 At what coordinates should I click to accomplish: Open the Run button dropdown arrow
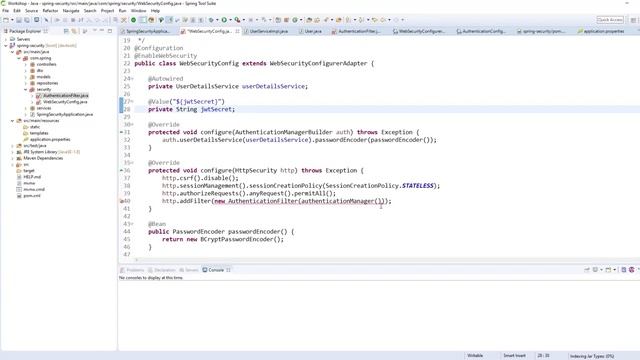pyautogui.click(x=230, y=20)
